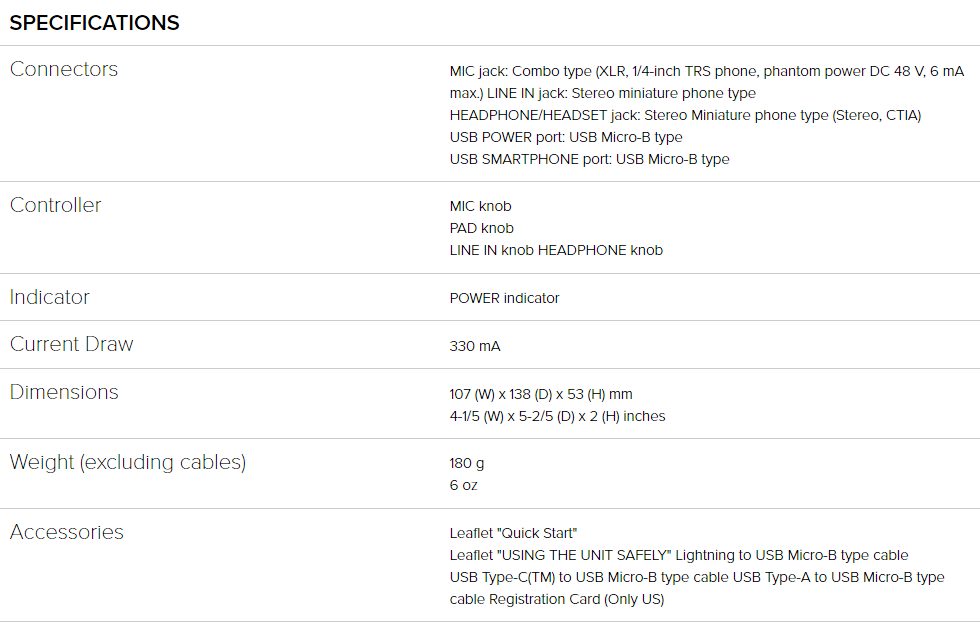The height and width of the screenshot is (626, 980).
Task: Select the 330 mA value
Action: pos(475,346)
